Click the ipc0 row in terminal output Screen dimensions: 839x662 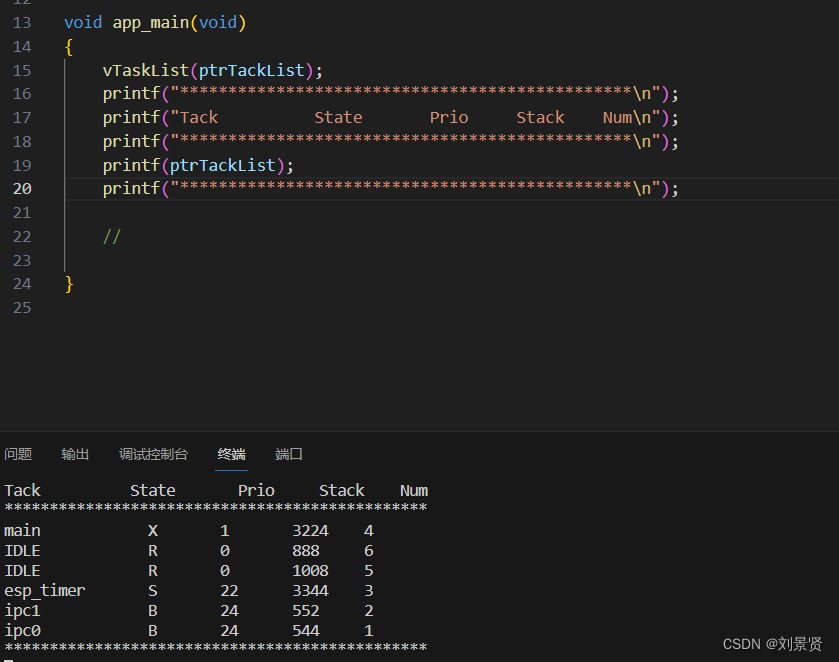click(21, 630)
